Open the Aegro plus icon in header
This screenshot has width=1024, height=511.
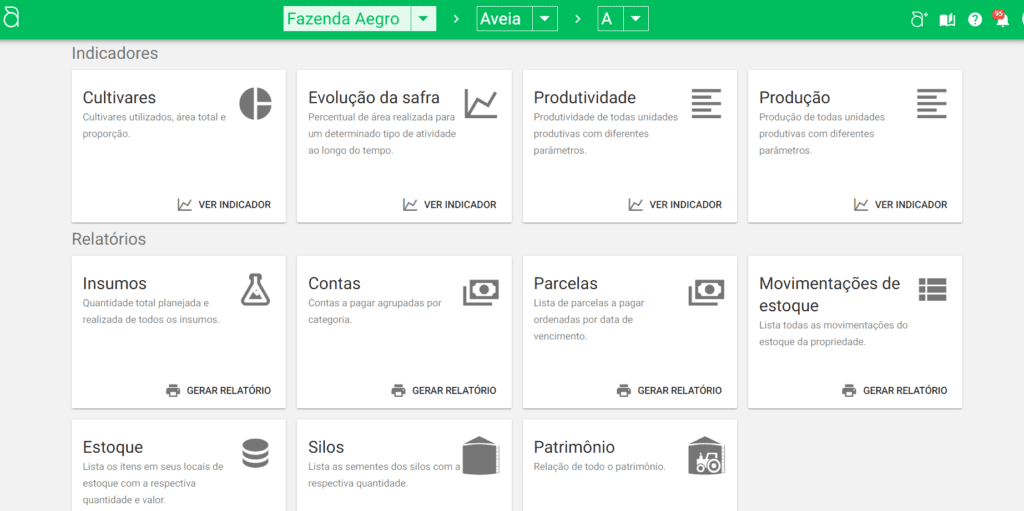[x=918, y=19]
